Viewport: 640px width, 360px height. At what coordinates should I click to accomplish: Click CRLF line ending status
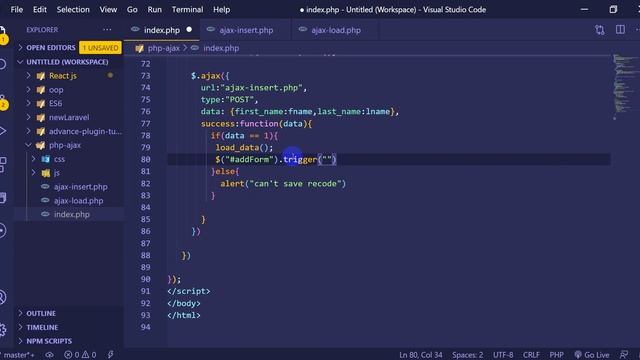coord(531,355)
